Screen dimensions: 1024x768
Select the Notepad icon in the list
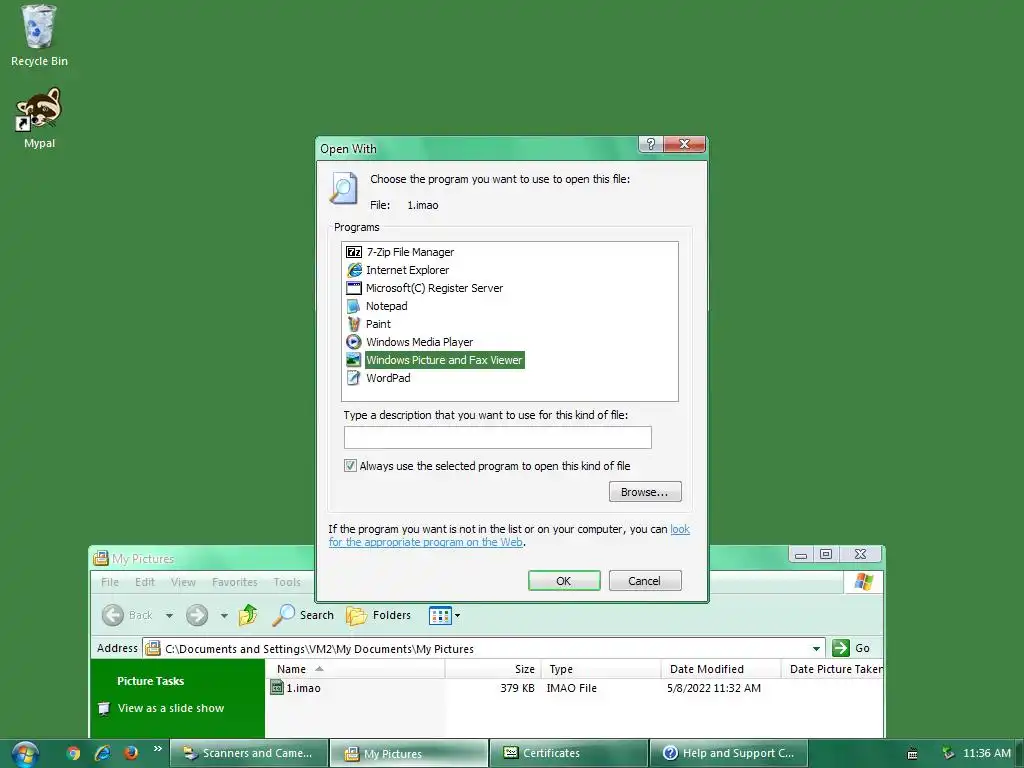[x=353, y=306]
